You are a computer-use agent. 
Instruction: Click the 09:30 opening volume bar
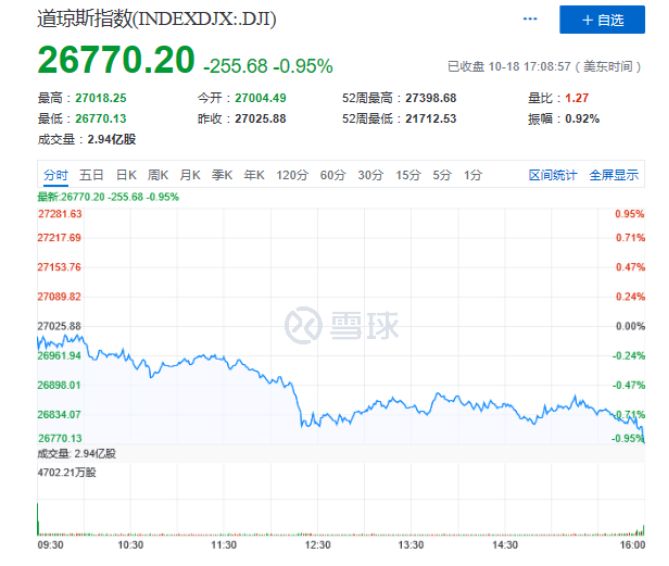[38, 519]
